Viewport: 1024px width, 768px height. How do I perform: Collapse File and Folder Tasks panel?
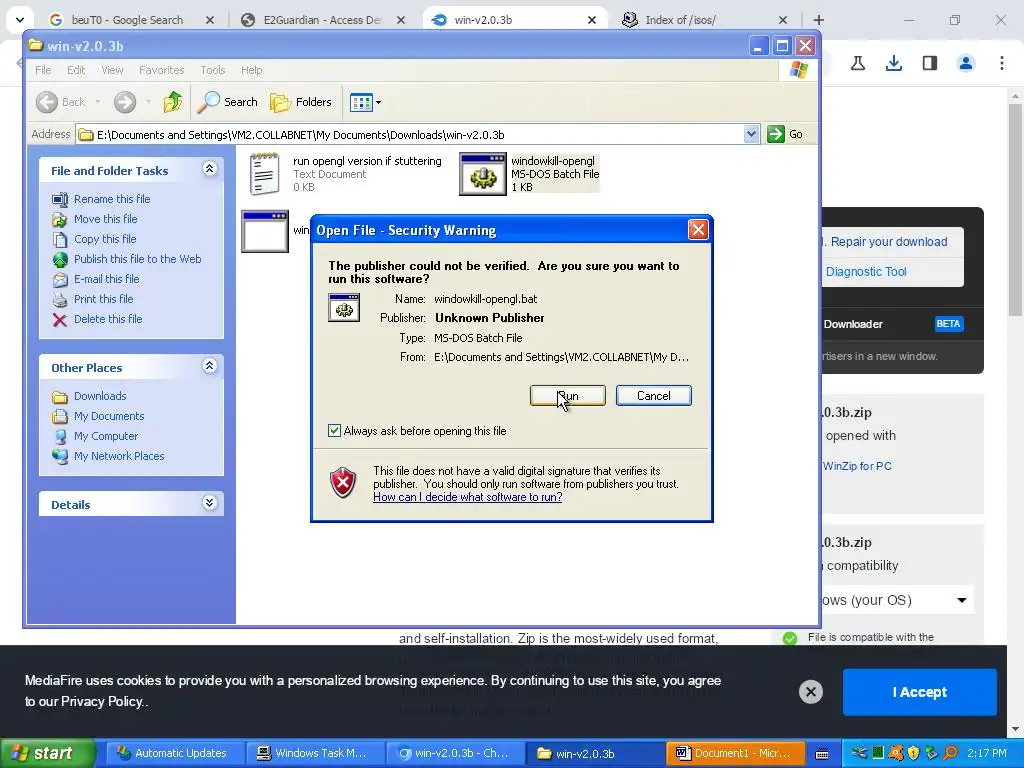209,169
